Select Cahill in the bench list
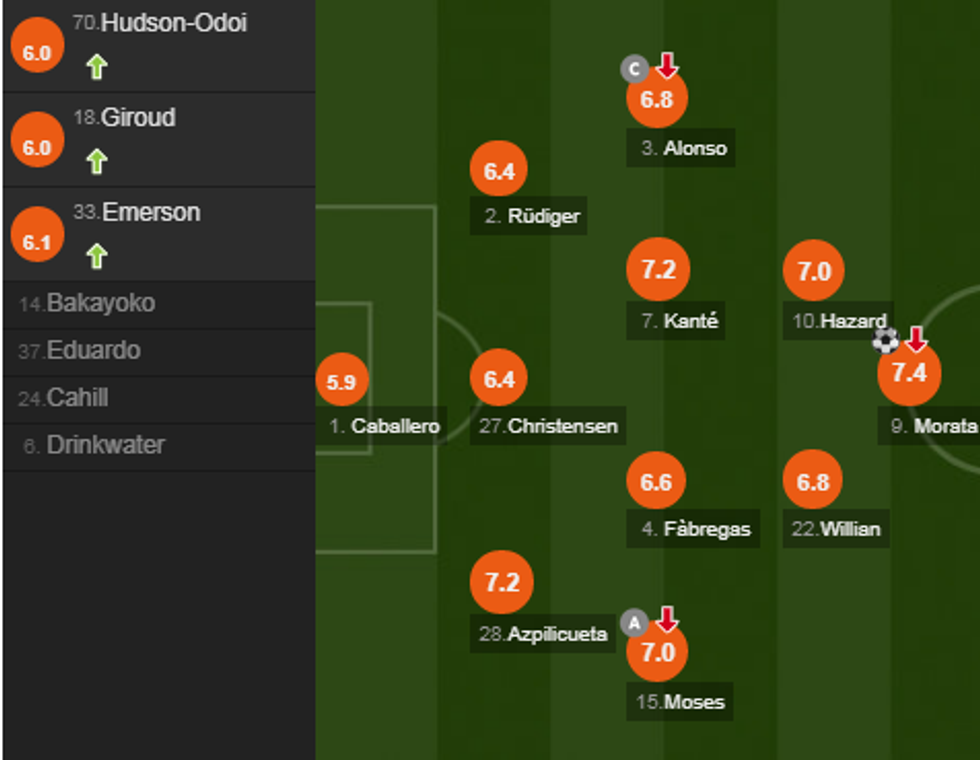Image resolution: width=980 pixels, height=760 pixels. click(76, 398)
